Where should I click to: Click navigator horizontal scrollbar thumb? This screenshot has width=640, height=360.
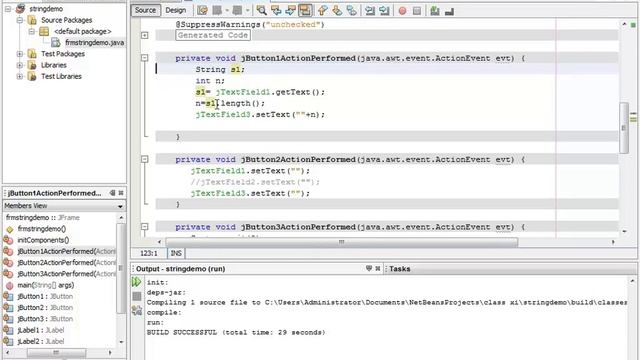click(x=56, y=352)
